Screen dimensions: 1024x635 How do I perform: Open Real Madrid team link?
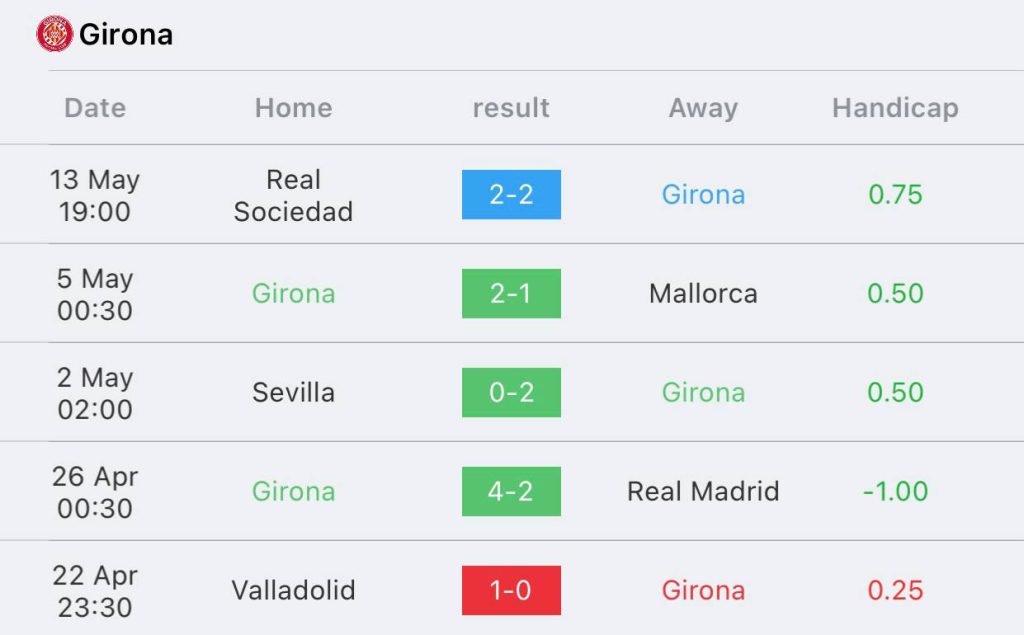703,491
